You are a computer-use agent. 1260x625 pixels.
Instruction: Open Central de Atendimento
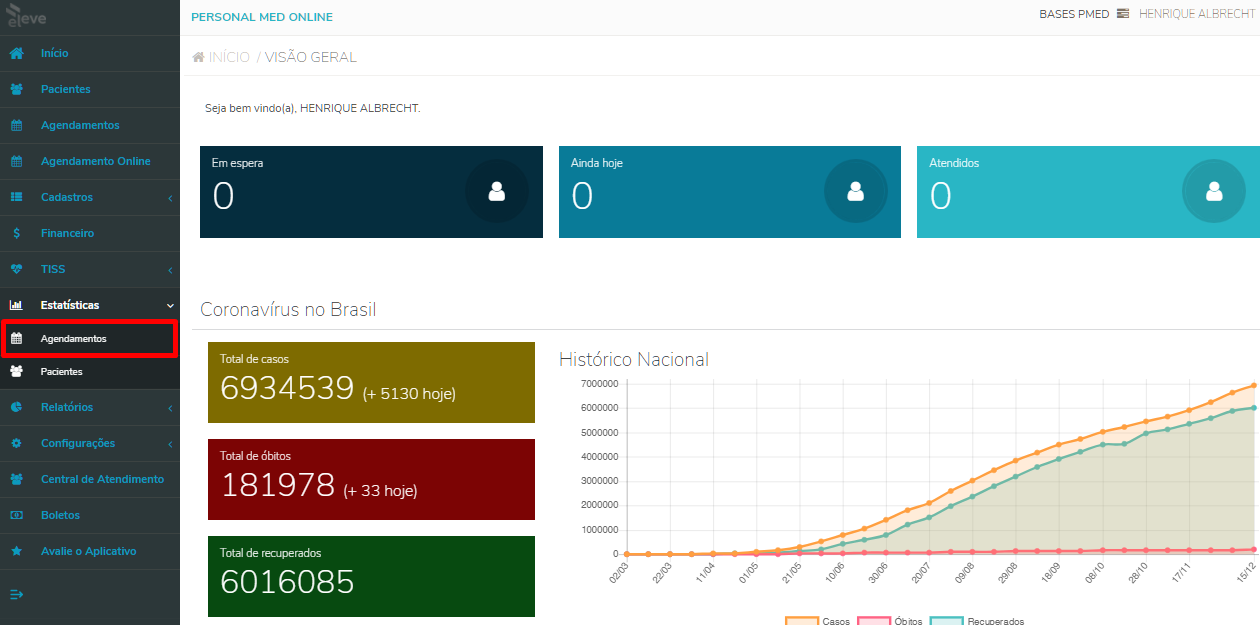(x=90, y=479)
